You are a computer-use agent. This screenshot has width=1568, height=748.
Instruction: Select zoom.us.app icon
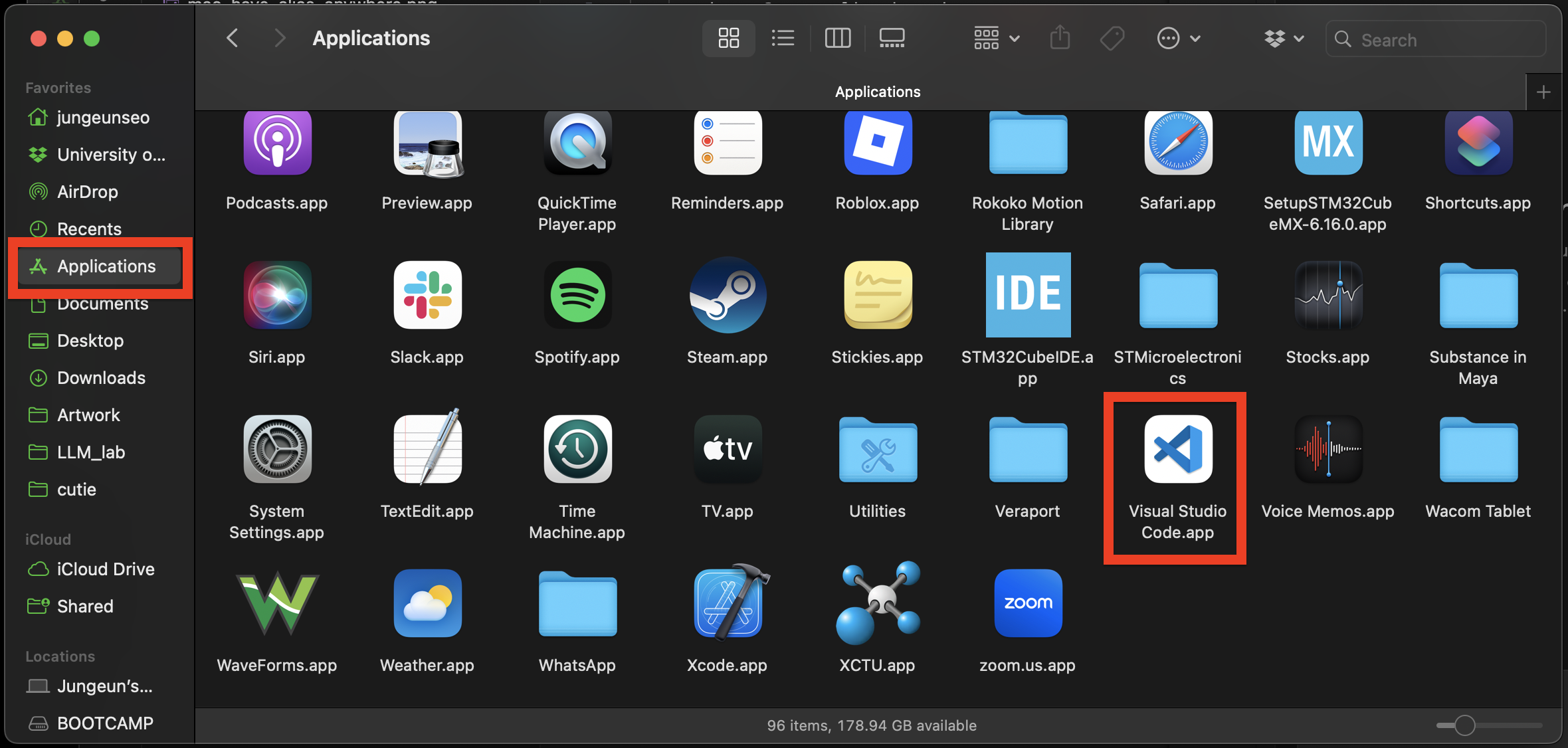tap(1028, 603)
